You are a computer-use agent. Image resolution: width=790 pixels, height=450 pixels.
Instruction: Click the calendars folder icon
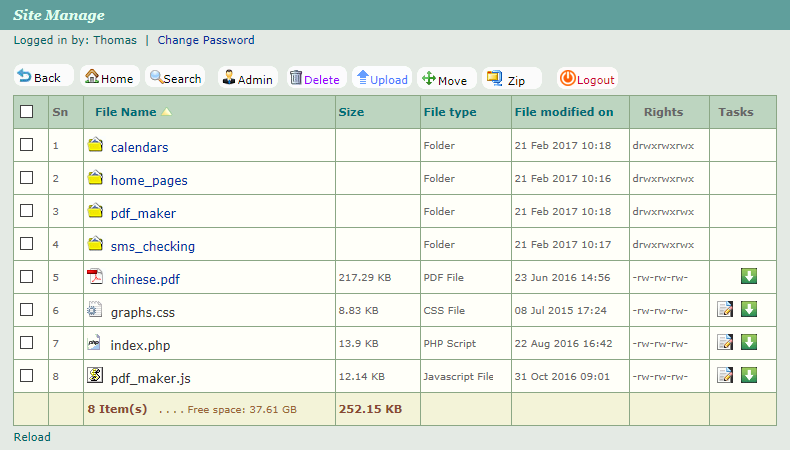(x=95, y=145)
